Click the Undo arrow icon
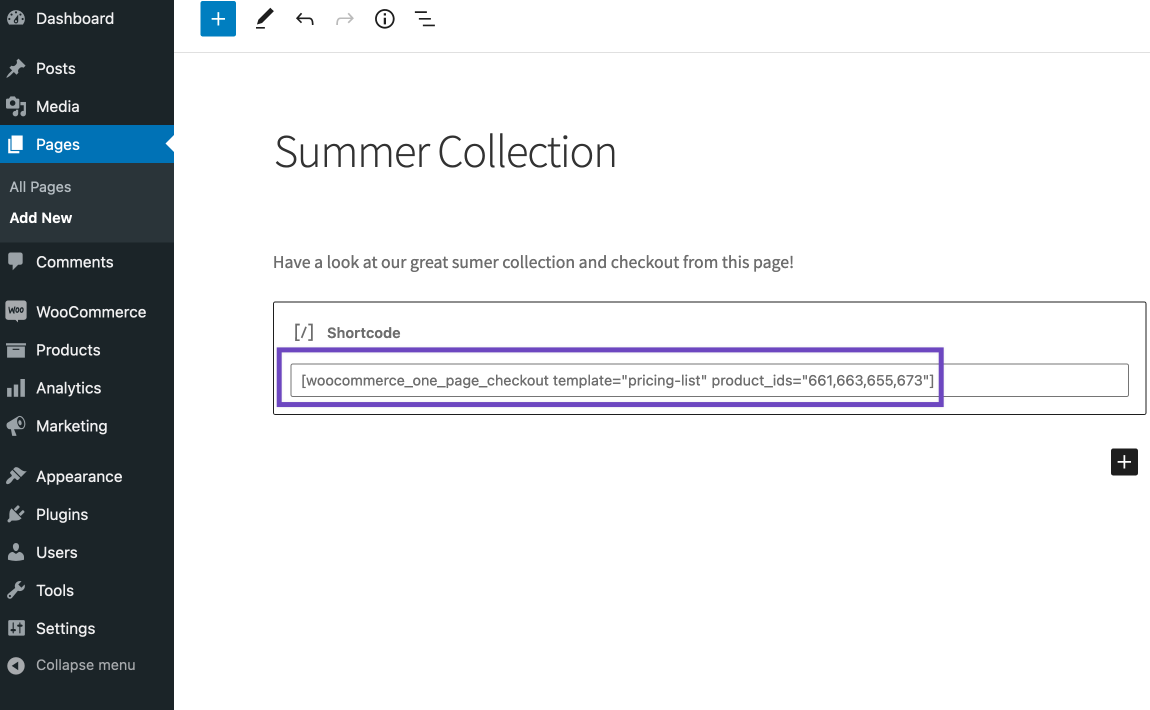Viewport: 1150px width, 710px height. (x=305, y=19)
